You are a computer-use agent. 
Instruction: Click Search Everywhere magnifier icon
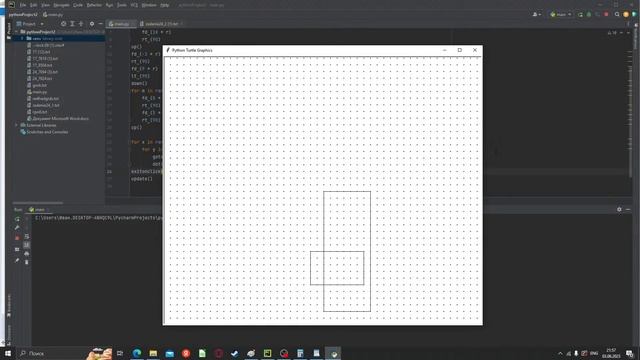click(617, 14)
